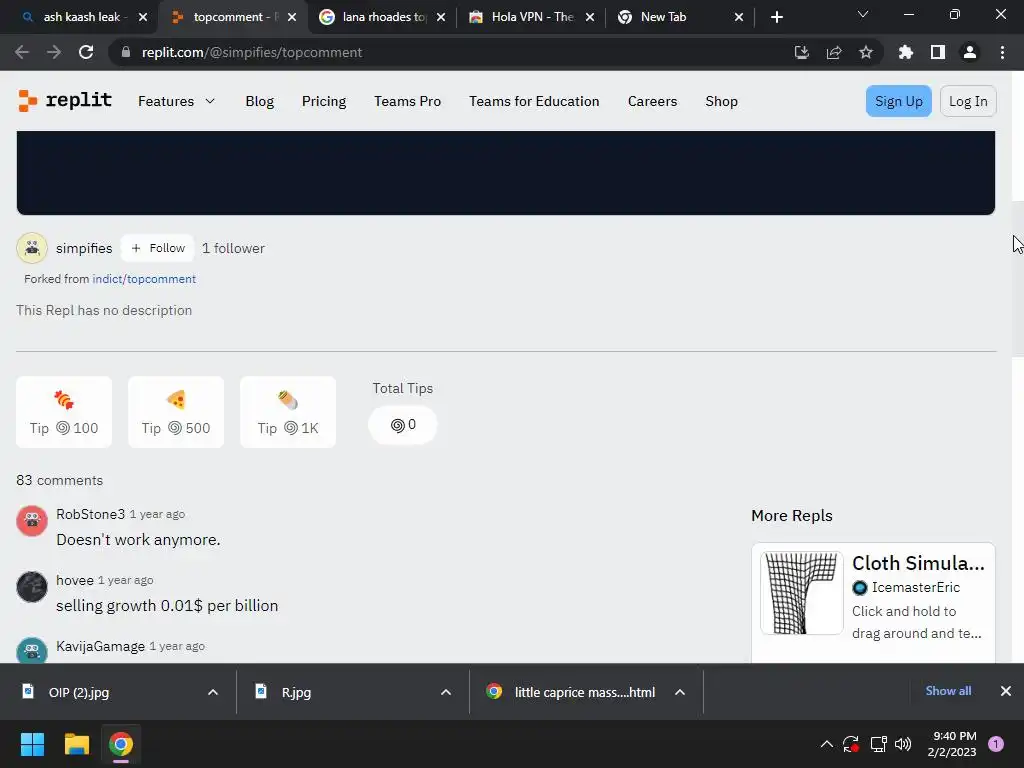
Task: Open the Careers page
Action: coord(652,101)
